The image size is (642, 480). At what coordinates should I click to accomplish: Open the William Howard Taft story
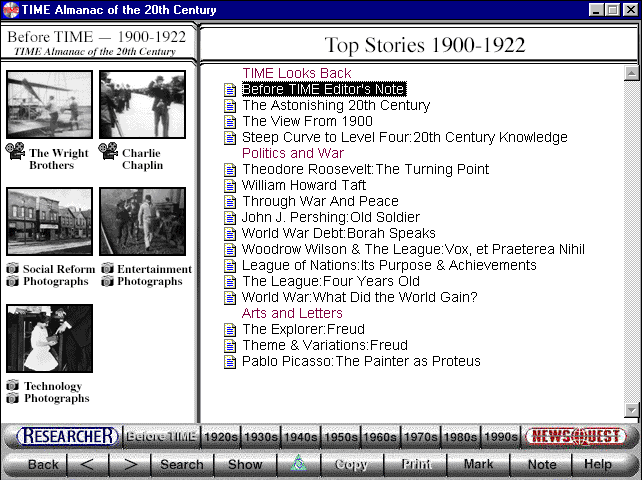(x=304, y=185)
